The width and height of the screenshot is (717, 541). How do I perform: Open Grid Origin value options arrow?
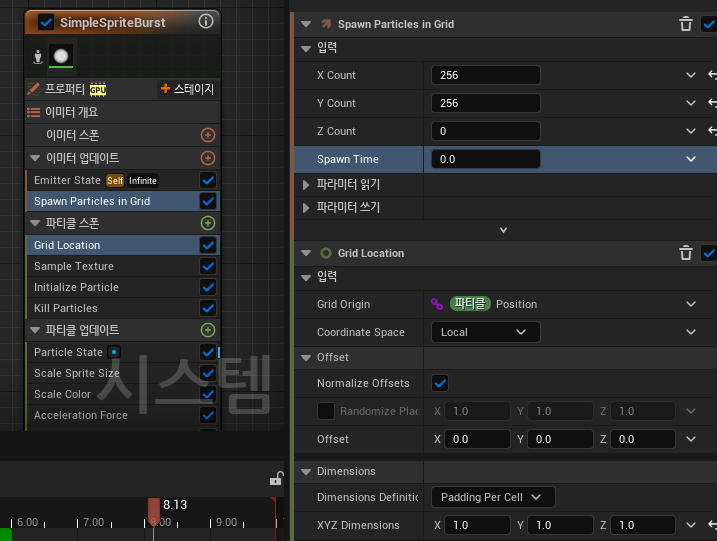coord(690,304)
